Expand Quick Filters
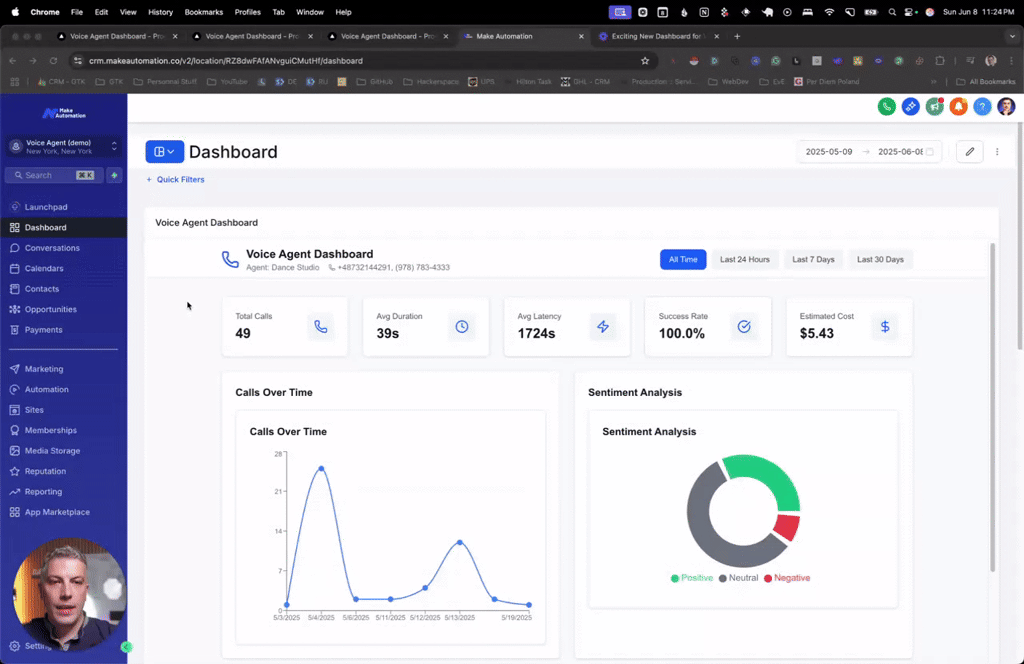The height and width of the screenshot is (664, 1024). 176,179
